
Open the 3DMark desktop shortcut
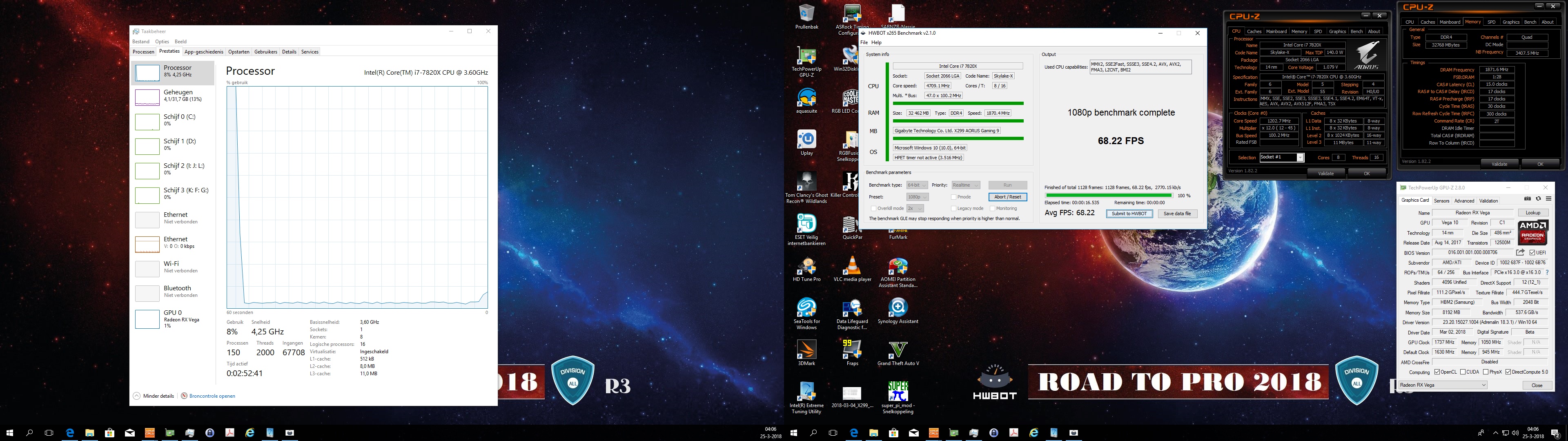[806, 353]
